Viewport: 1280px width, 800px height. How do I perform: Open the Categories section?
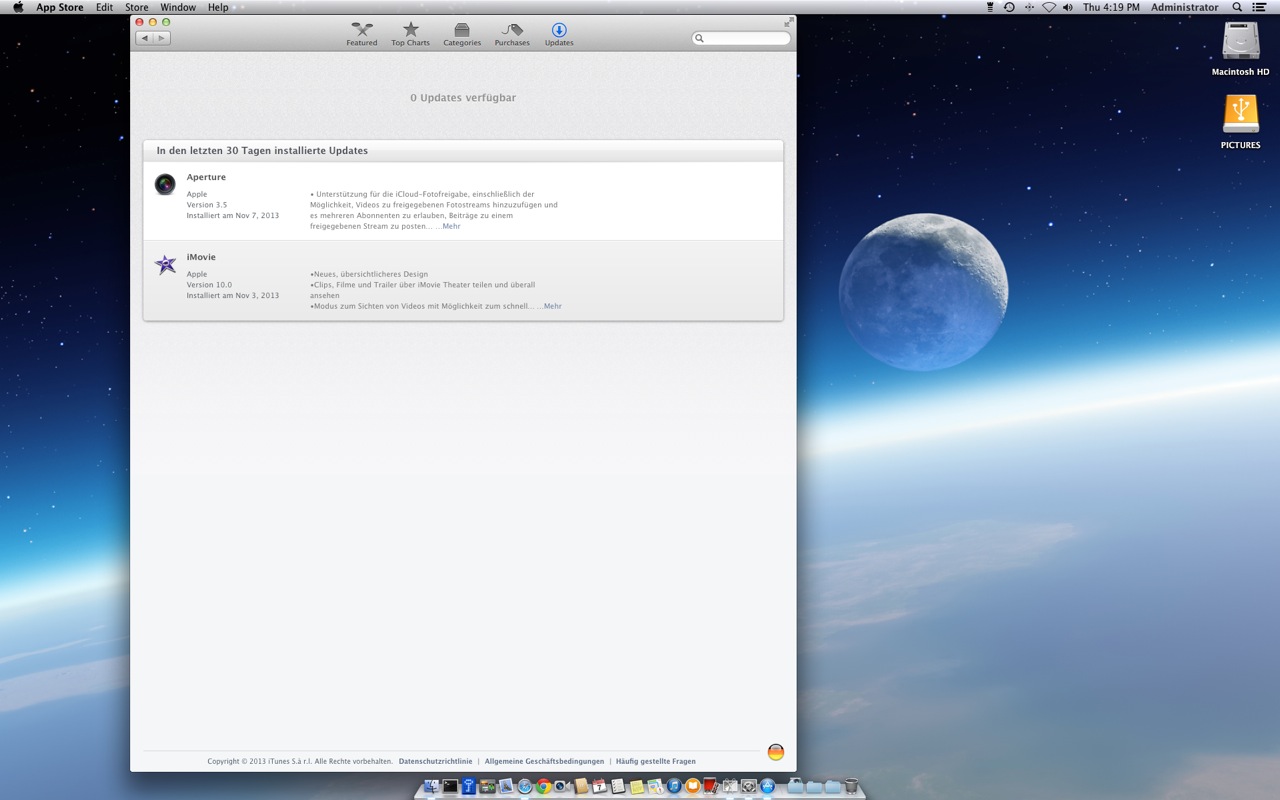coord(462,35)
